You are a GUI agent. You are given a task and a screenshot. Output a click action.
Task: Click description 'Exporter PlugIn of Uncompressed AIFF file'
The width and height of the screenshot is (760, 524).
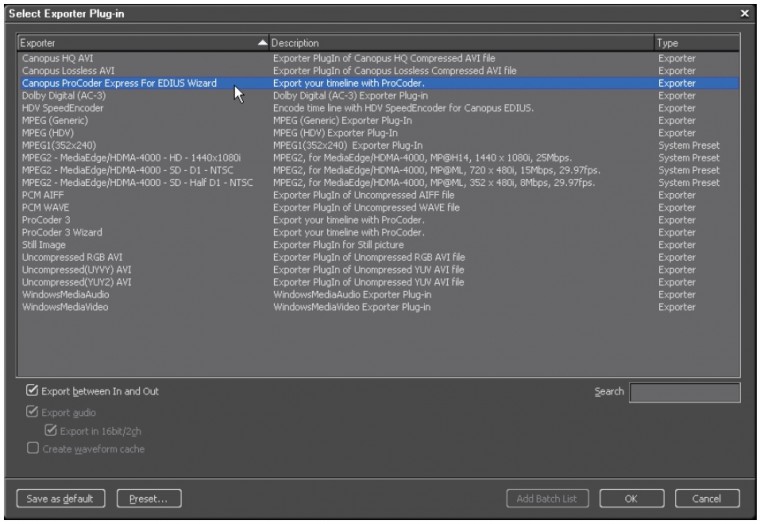364,195
